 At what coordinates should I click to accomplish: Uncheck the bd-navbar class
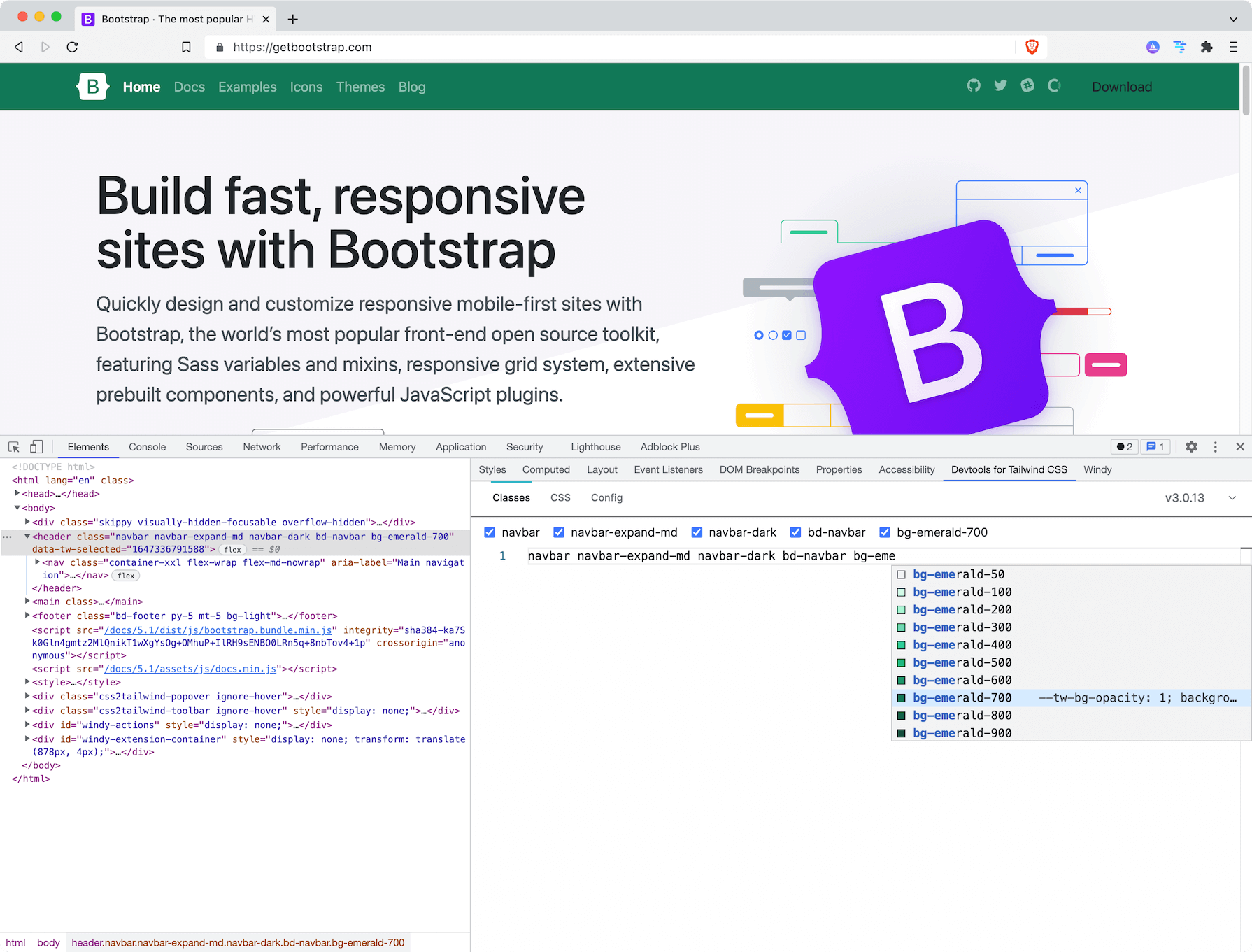[795, 532]
